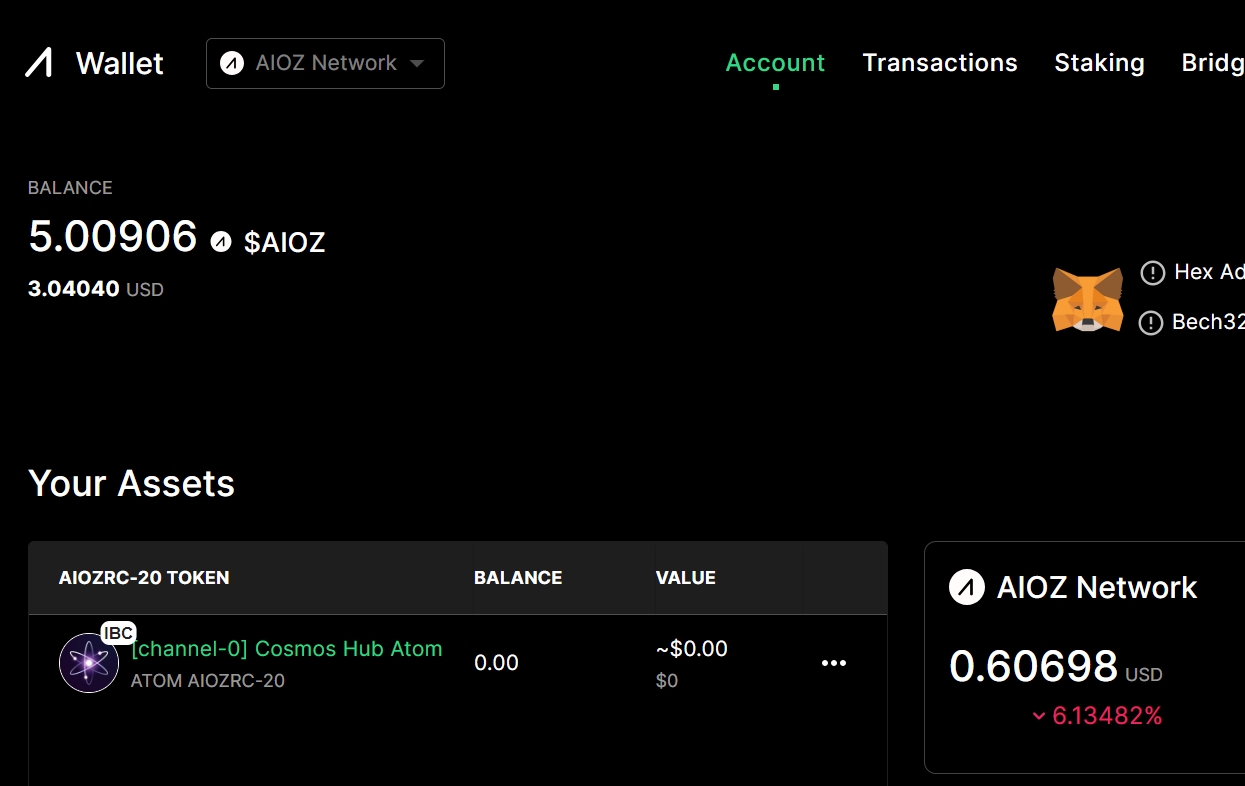Click the VALUE column header
Viewport: 1245px width, 786px height.
[685, 578]
